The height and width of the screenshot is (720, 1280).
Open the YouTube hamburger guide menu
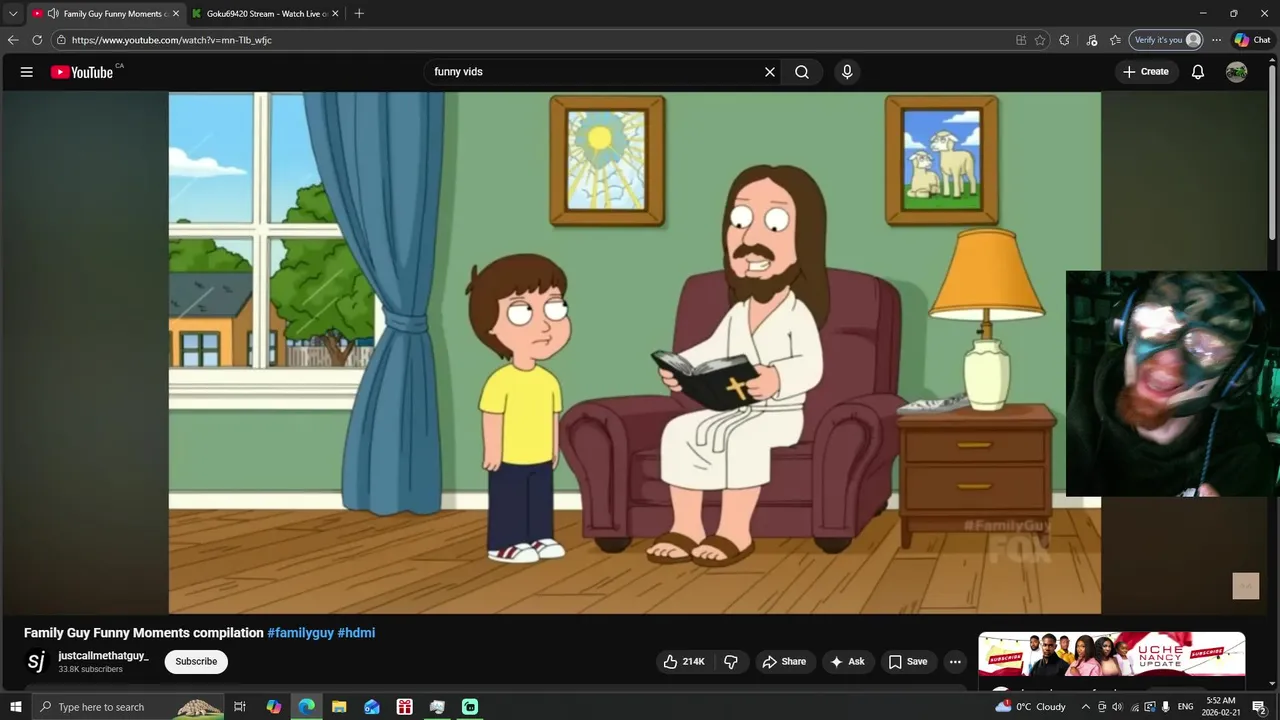[27, 72]
